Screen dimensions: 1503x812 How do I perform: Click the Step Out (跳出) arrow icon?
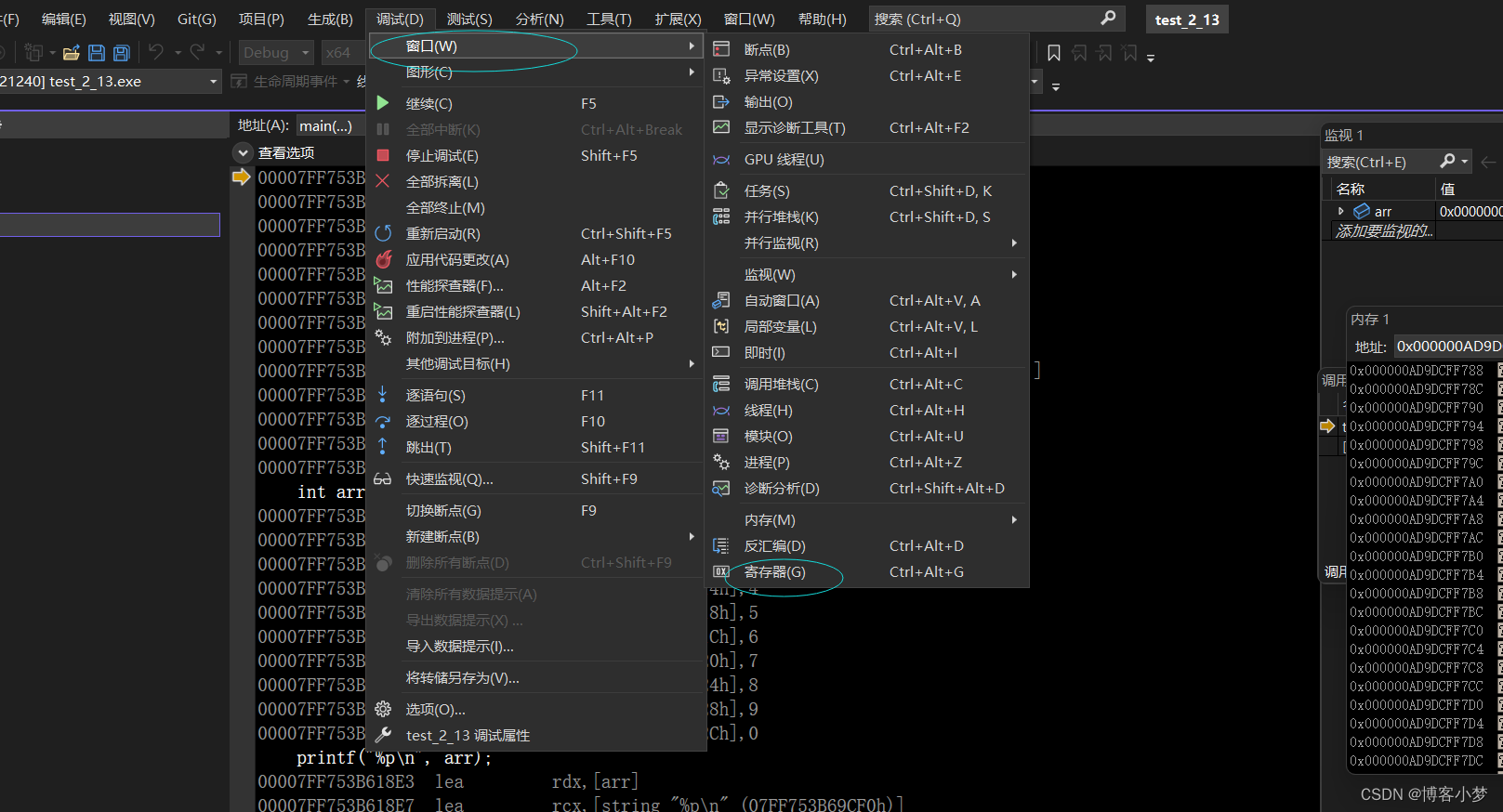[x=383, y=447]
